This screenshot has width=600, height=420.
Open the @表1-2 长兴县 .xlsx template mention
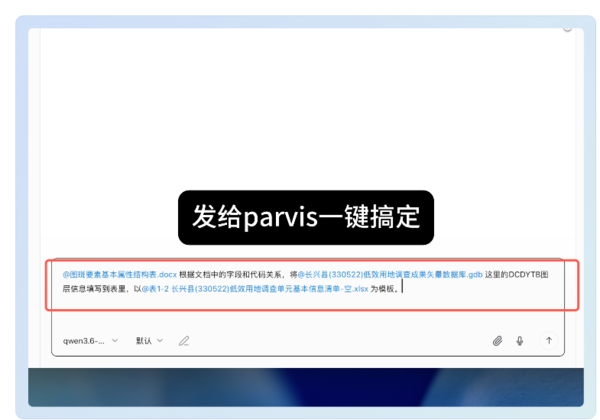tap(255, 289)
